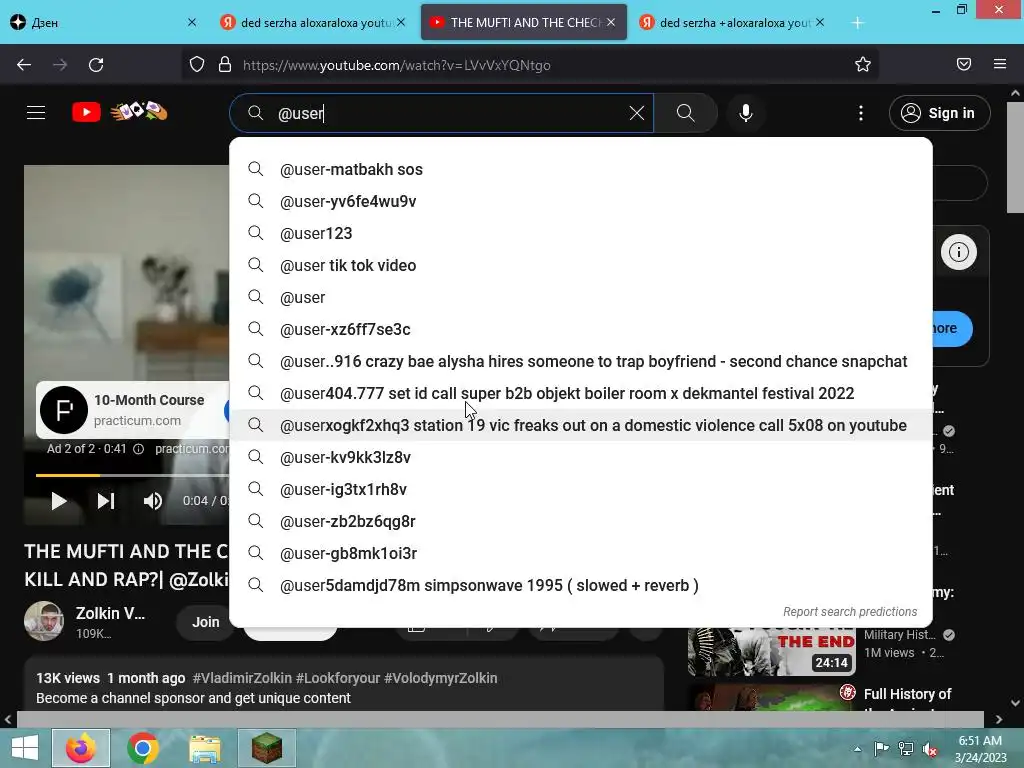The image size is (1024, 768).
Task: Open the YouTube guide hamburger menu
Action: point(36,113)
